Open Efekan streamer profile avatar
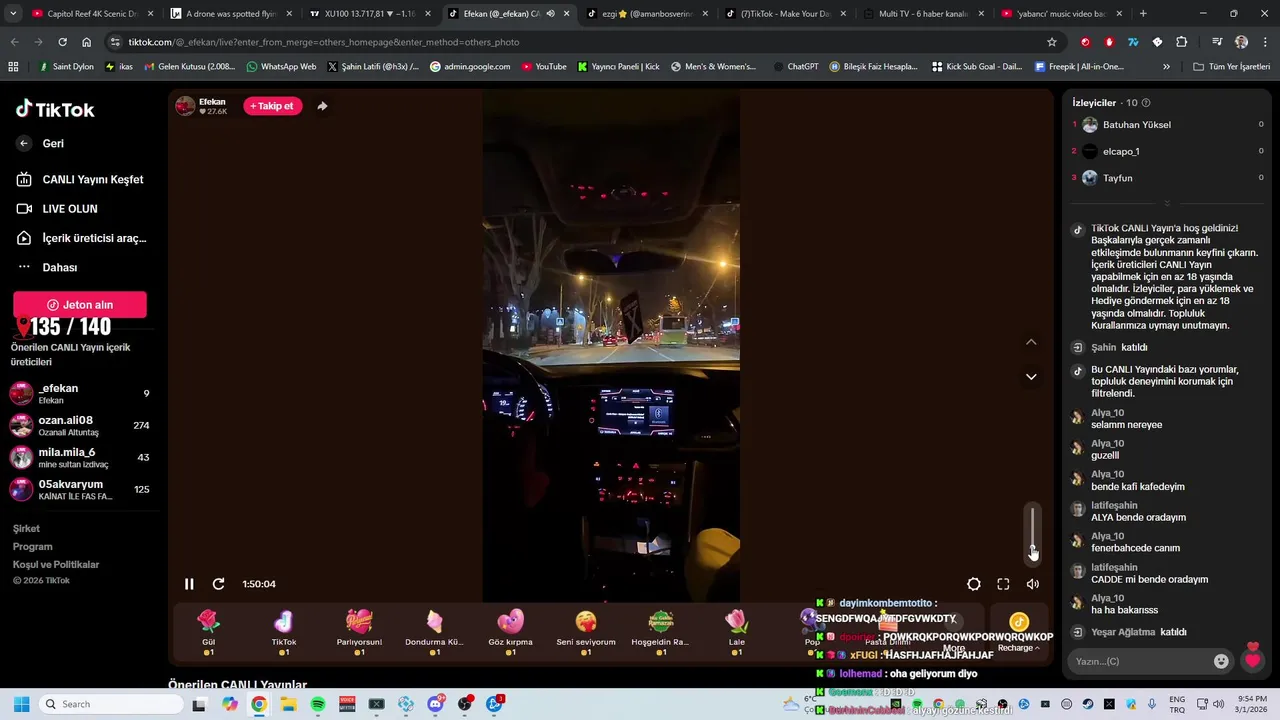 (185, 106)
